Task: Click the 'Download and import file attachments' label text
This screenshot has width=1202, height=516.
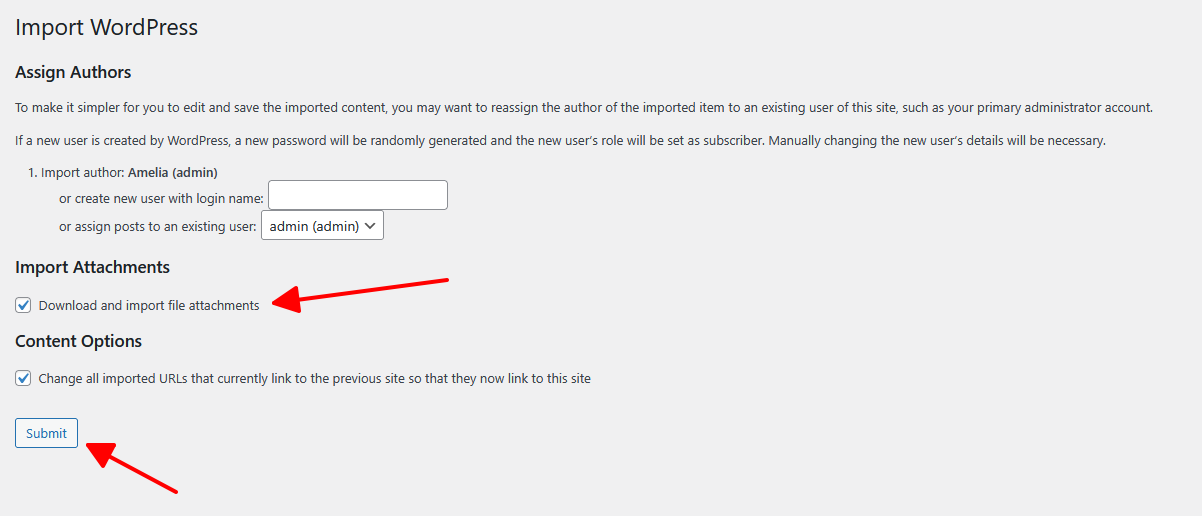Action: pos(149,305)
